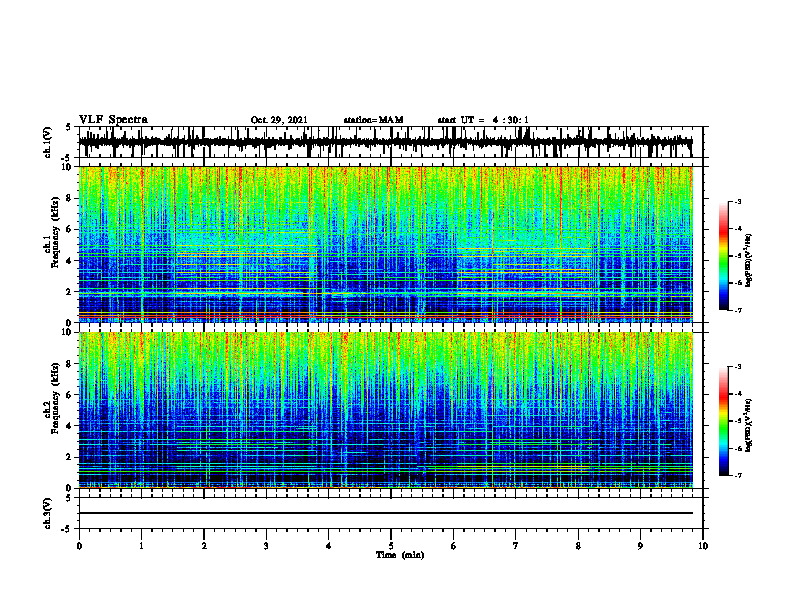Click the "-7" label on ch.2 color bar
This screenshot has height=612, width=792.
(x=737, y=476)
